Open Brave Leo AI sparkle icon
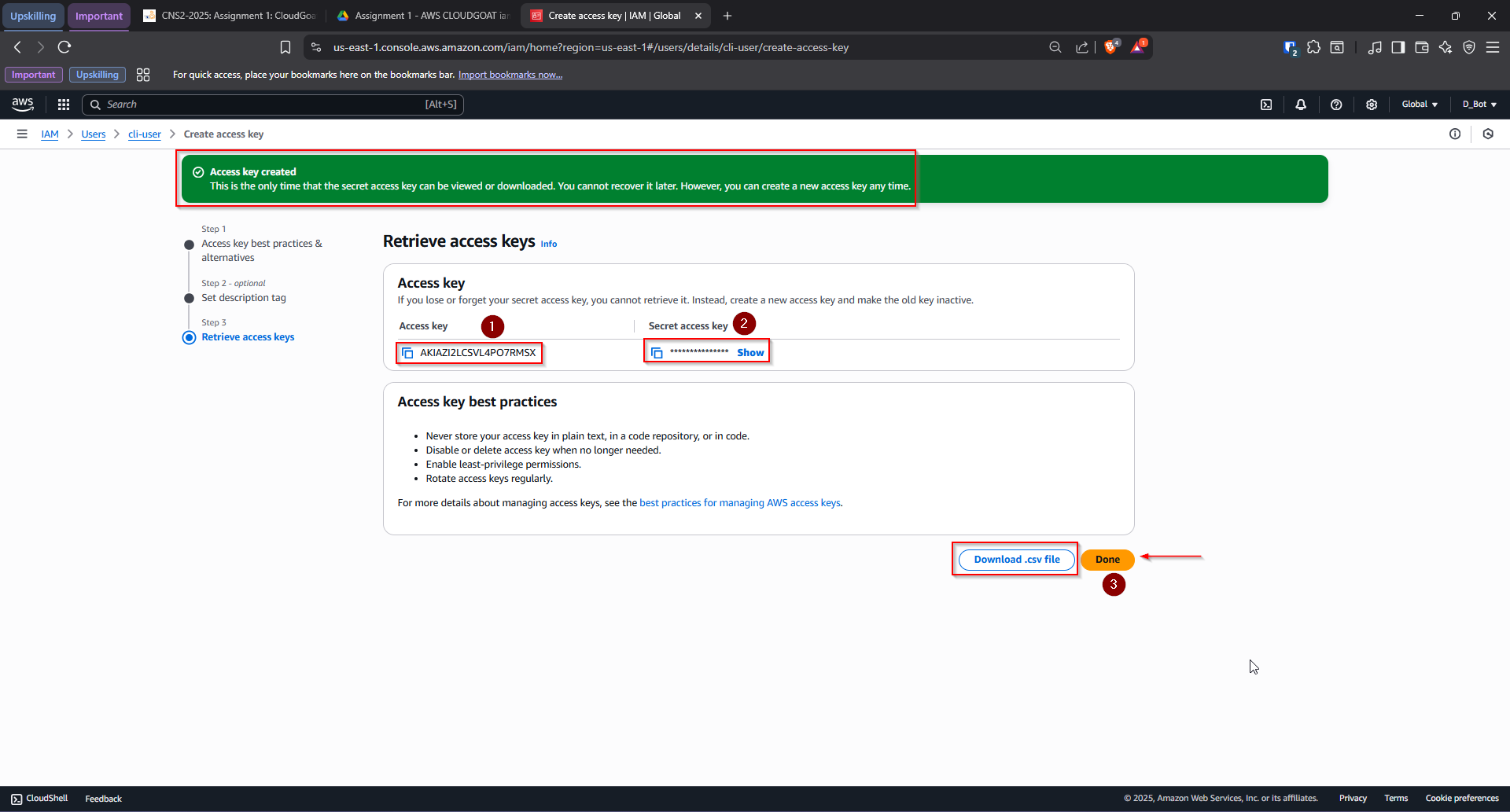This screenshot has height=812, width=1510. [x=1446, y=47]
